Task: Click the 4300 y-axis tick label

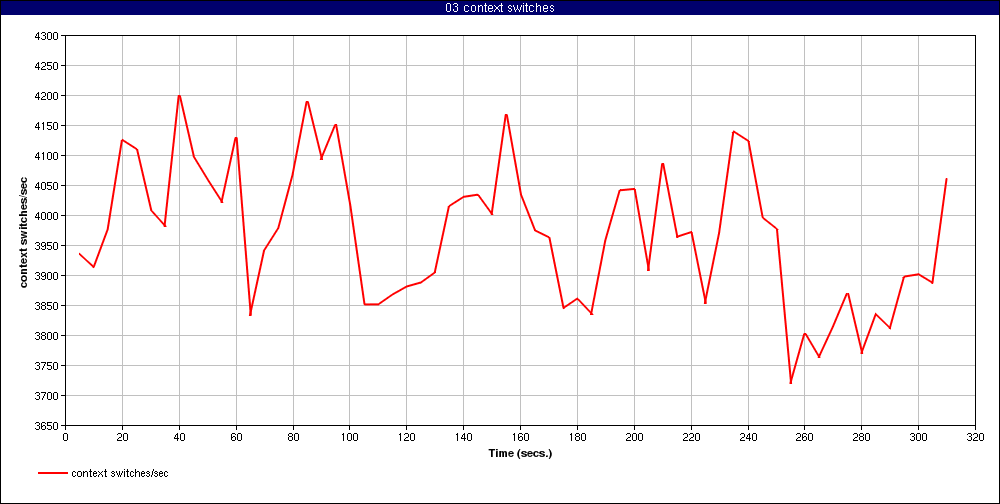Action: click(x=48, y=36)
